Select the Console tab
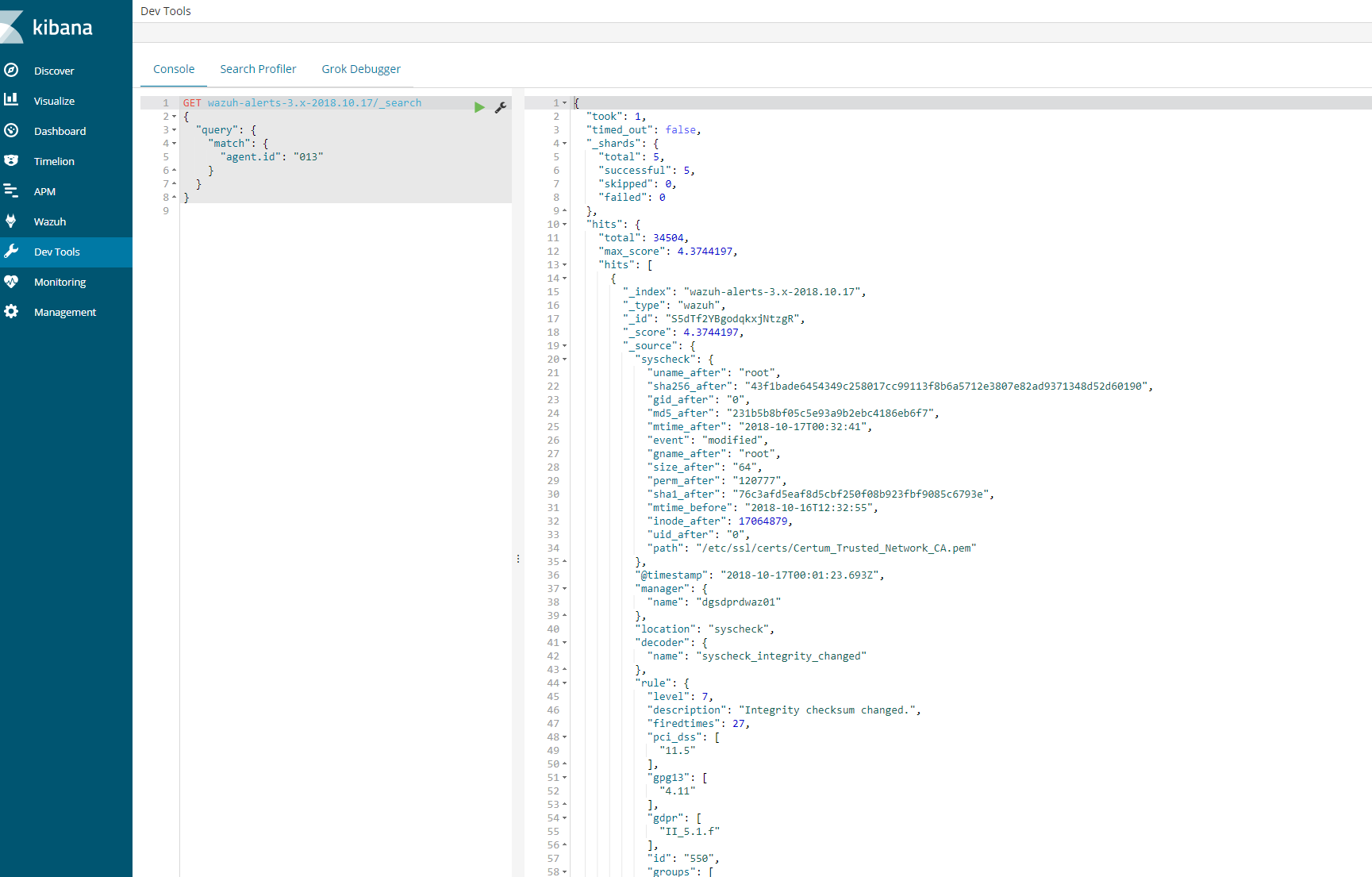Image resolution: width=1372 pixels, height=877 pixels. pyautogui.click(x=174, y=69)
